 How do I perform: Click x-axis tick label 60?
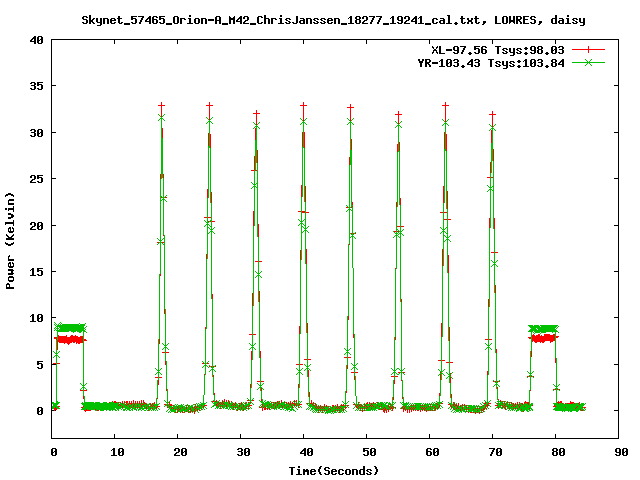click(432, 452)
